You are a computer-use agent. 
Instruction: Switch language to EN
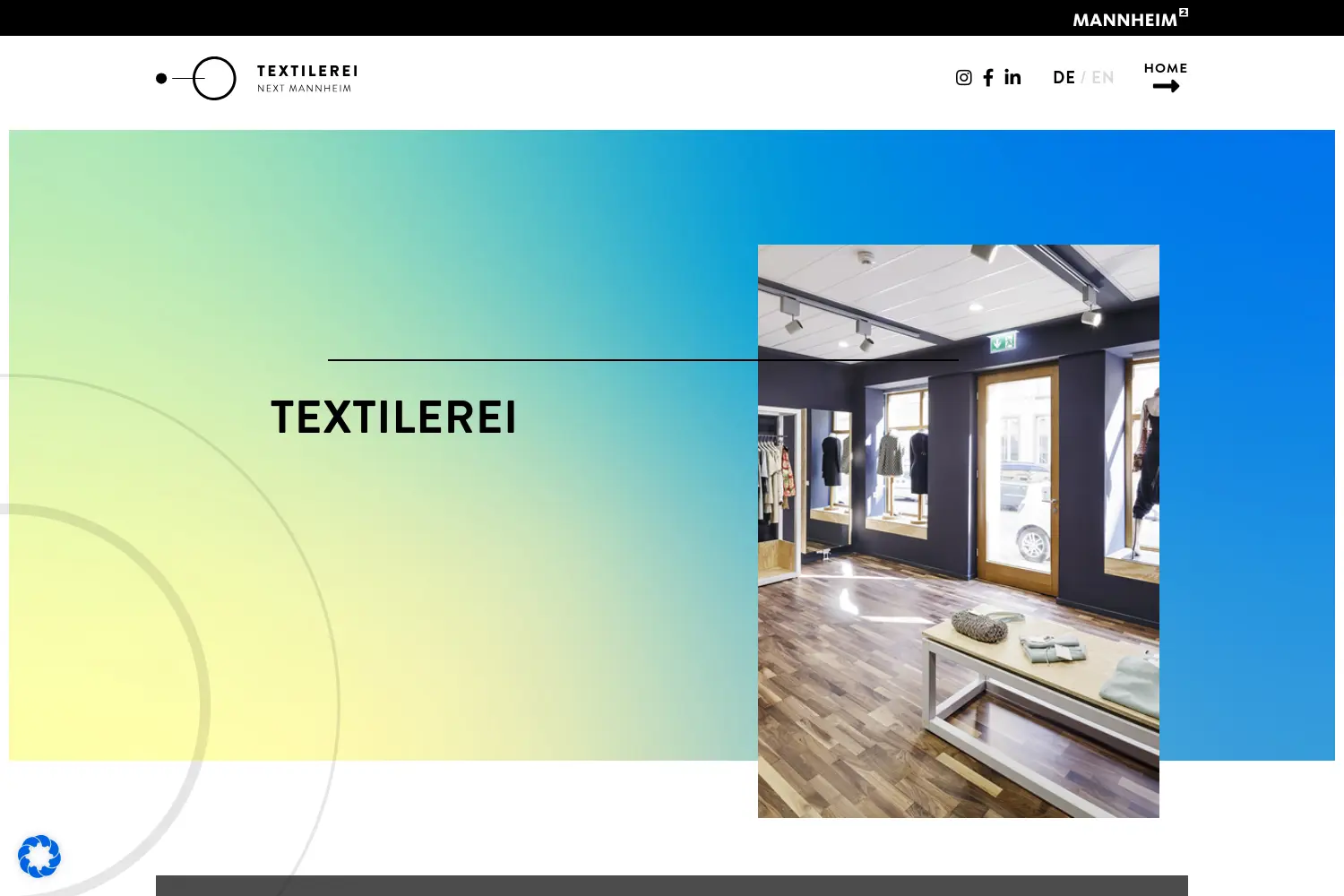pos(1103,78)
